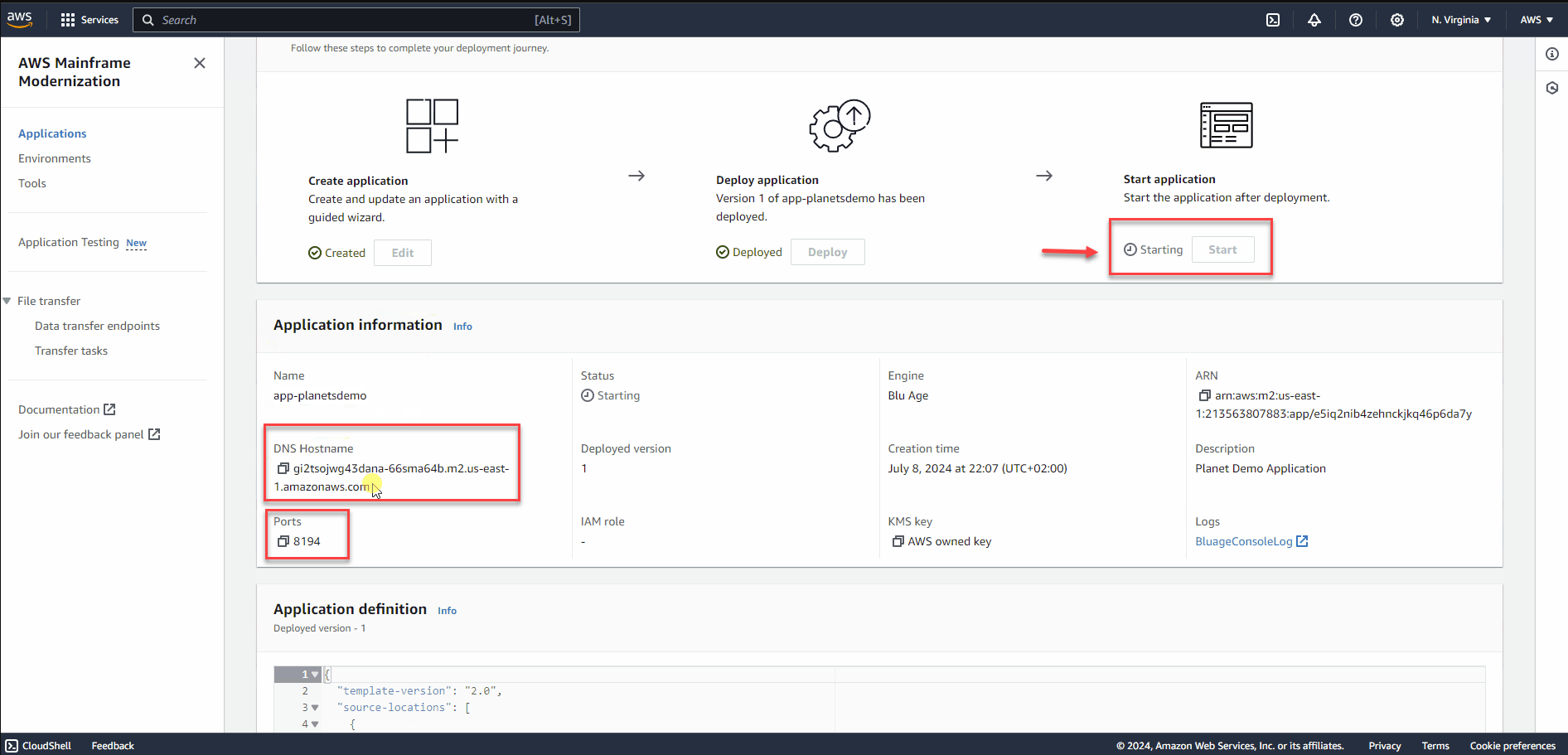Click the CloudShell icon in the footer

12,746
